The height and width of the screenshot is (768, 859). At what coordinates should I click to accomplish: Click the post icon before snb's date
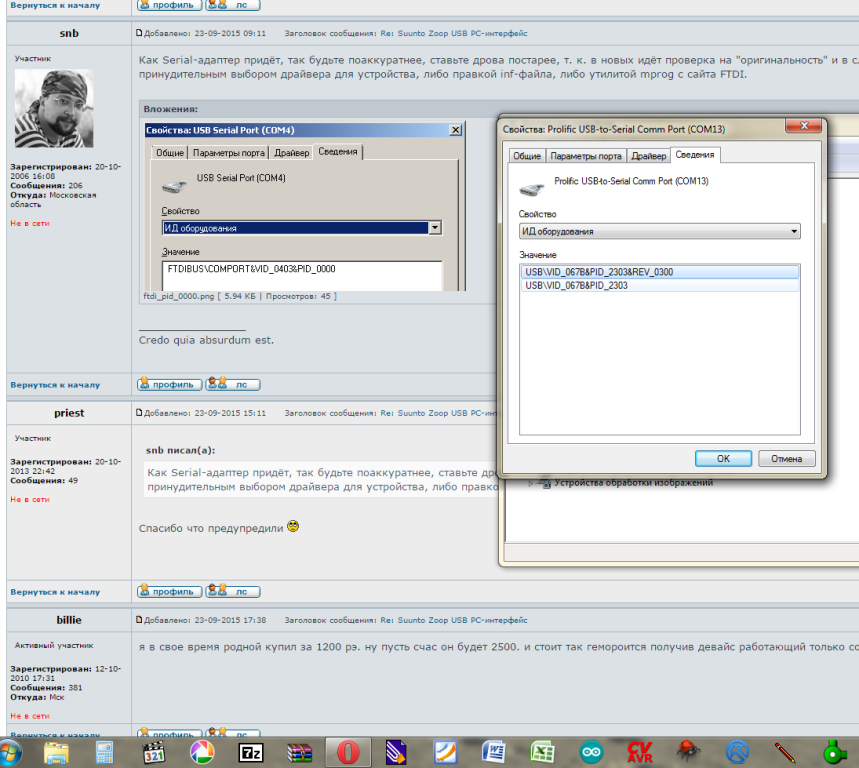(139, 33)
